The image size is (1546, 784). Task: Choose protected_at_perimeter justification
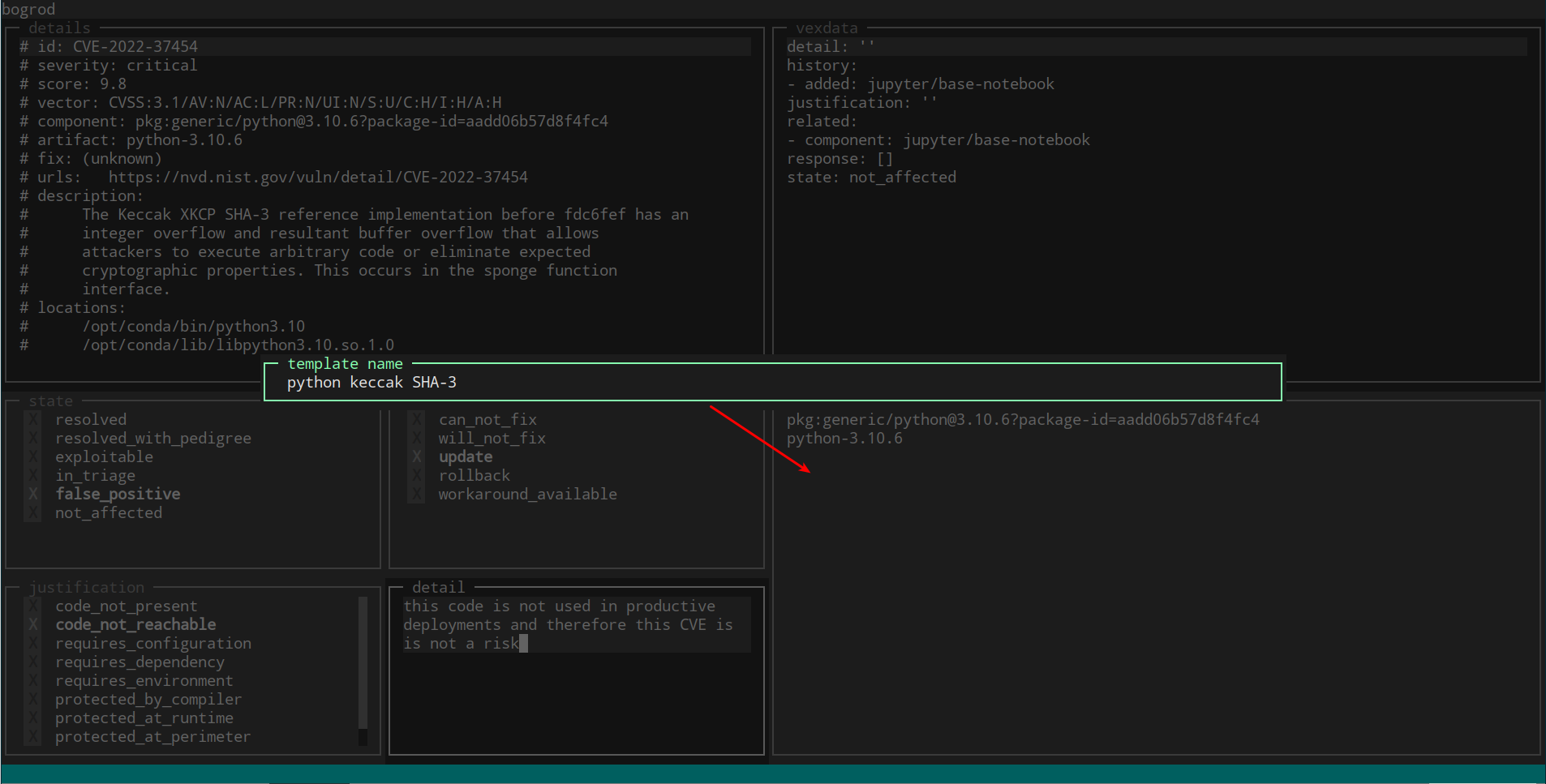(152, 736)
